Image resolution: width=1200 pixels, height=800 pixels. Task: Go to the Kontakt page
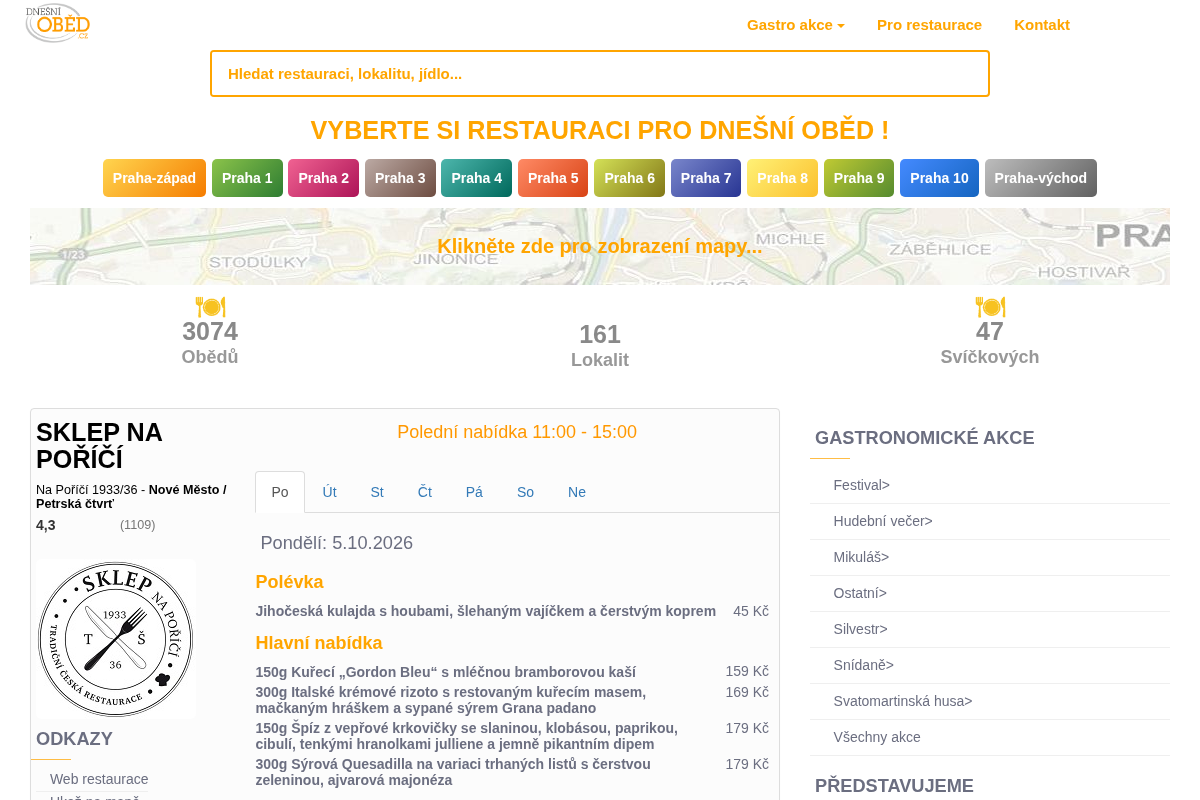(x=1042, y=25)
